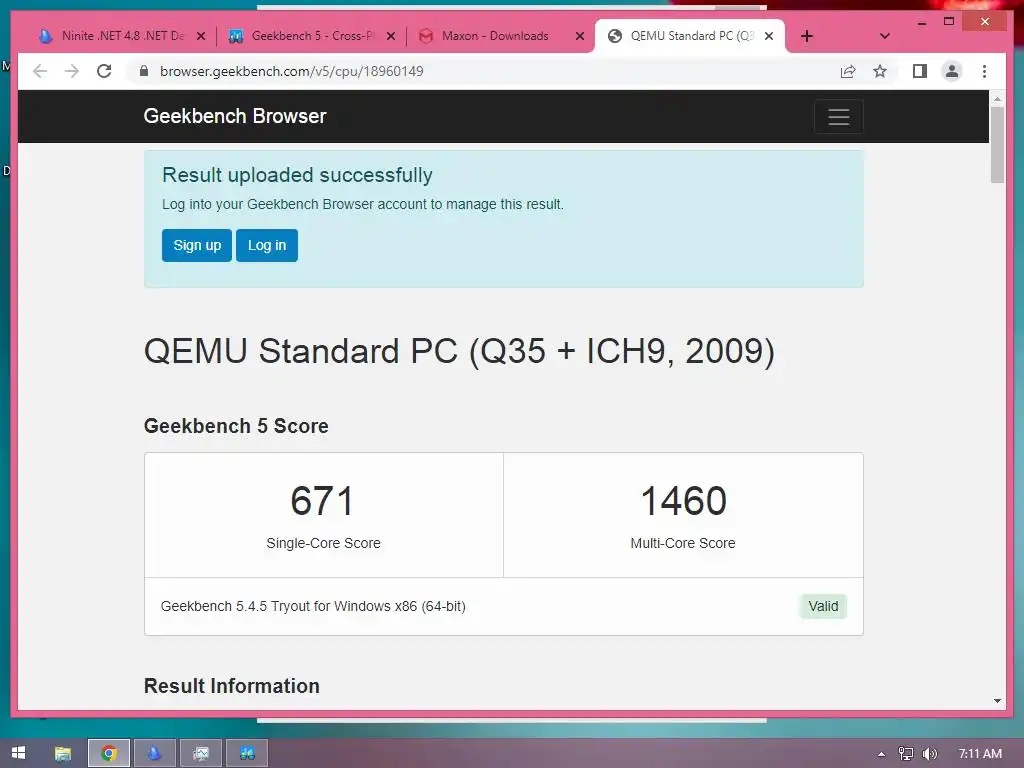Click the address bar URL
The image size is (1024, 768).
[292, 71]
